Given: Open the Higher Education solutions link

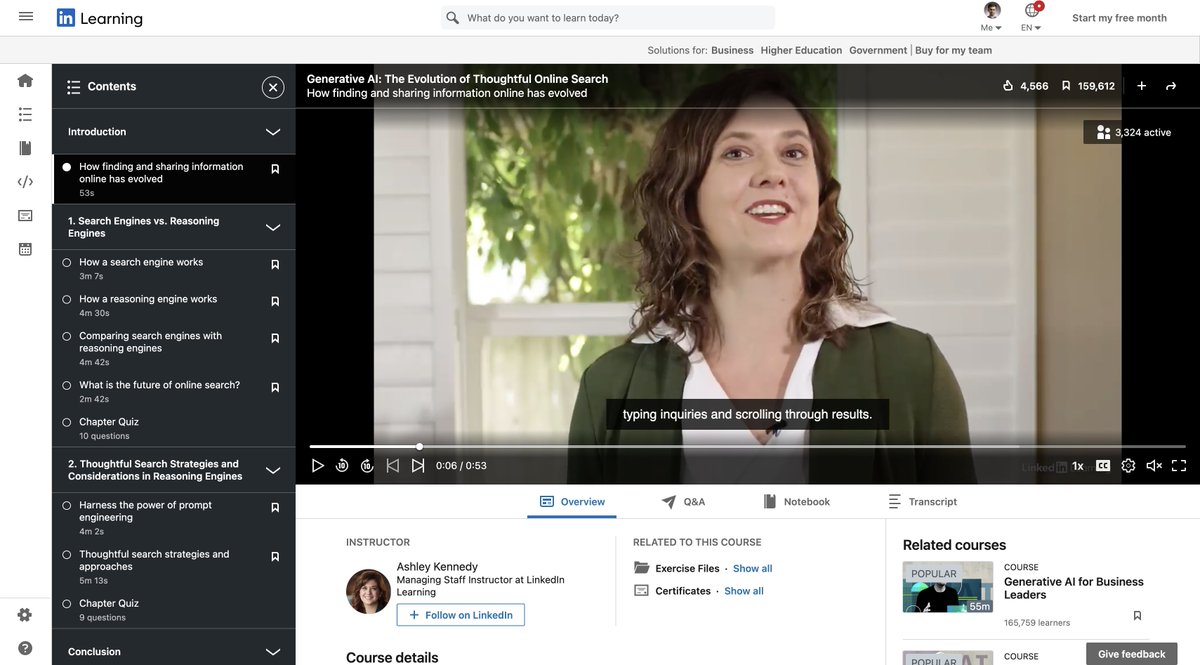Looking at the screenshot, I should click(801, 50).
